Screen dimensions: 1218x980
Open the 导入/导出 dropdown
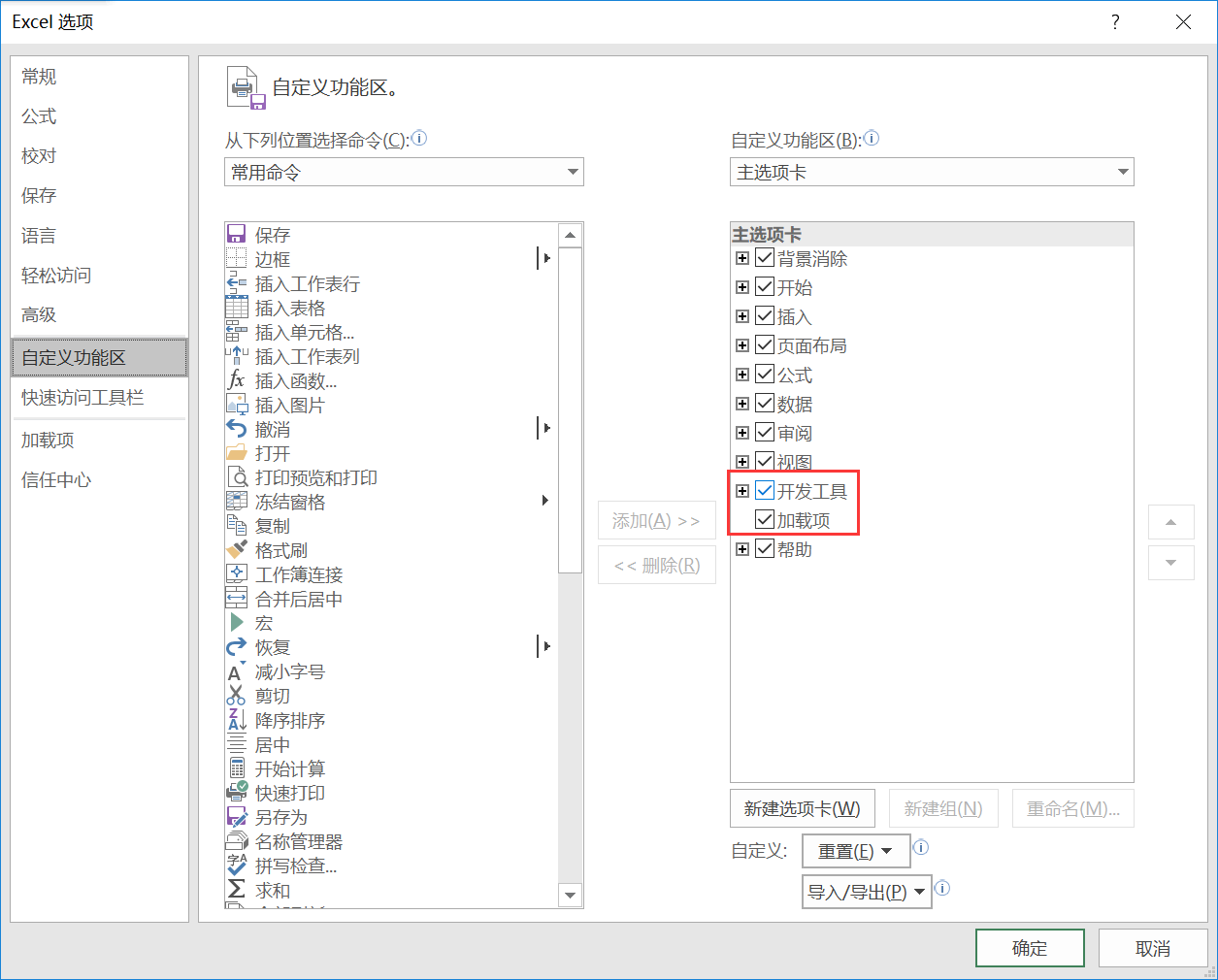click(x=867, y=892)
